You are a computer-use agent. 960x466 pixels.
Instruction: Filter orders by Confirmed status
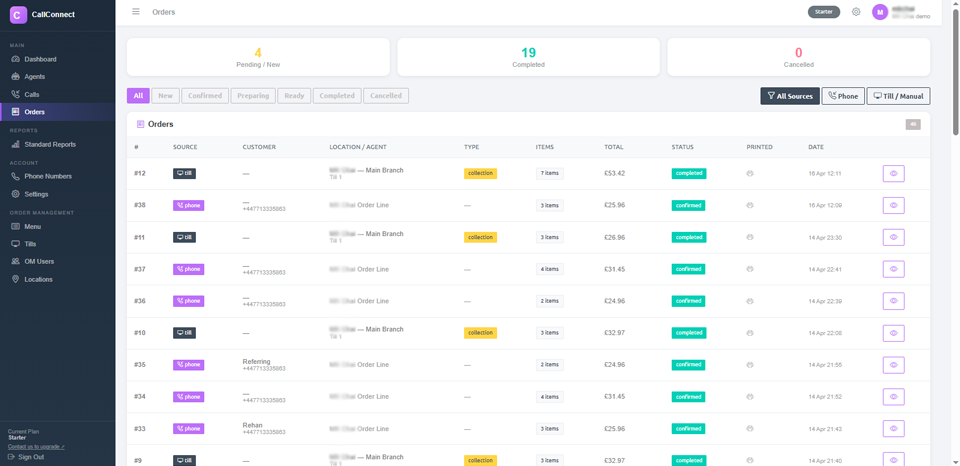point(205,96)
